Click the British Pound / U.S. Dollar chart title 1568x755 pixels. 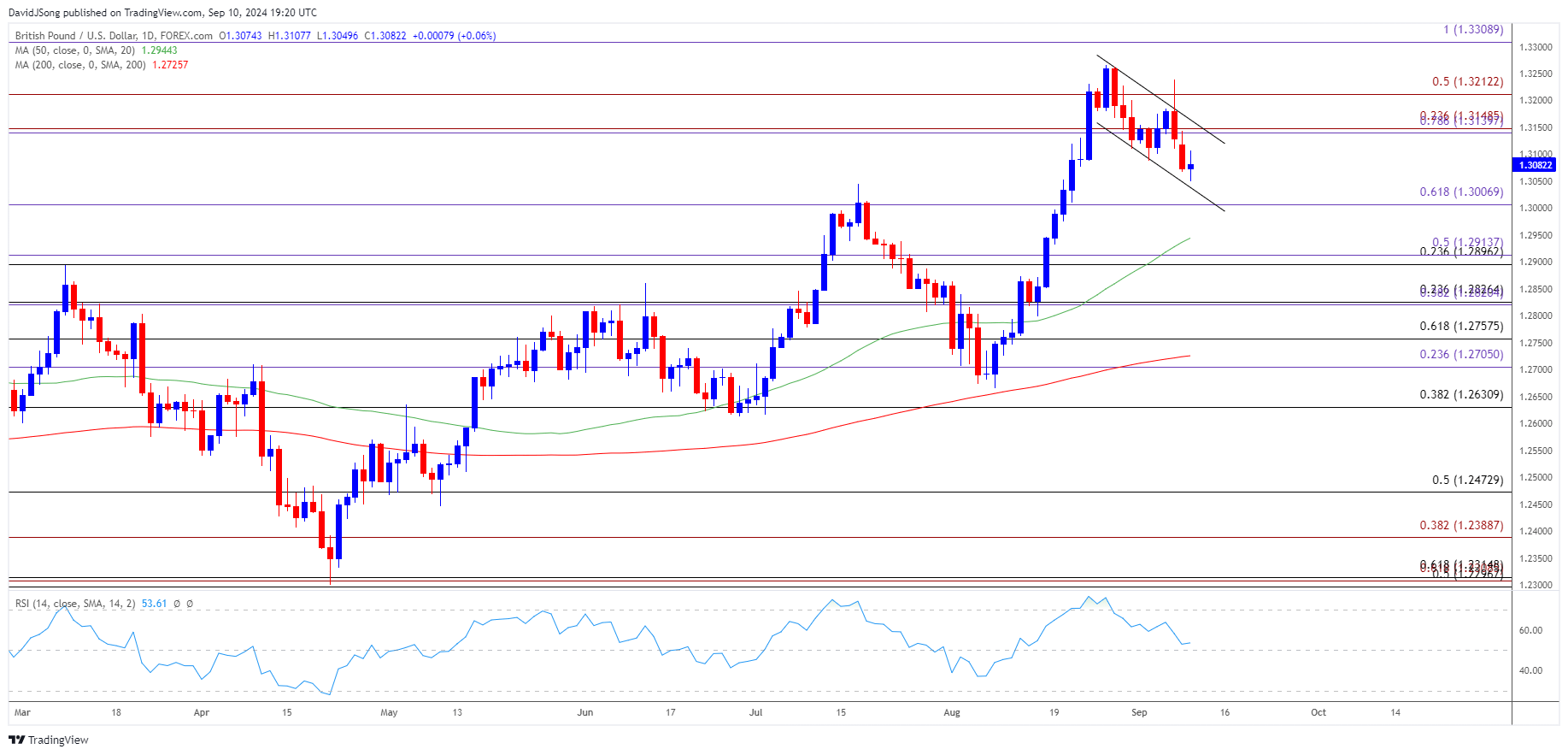[114, 36]
